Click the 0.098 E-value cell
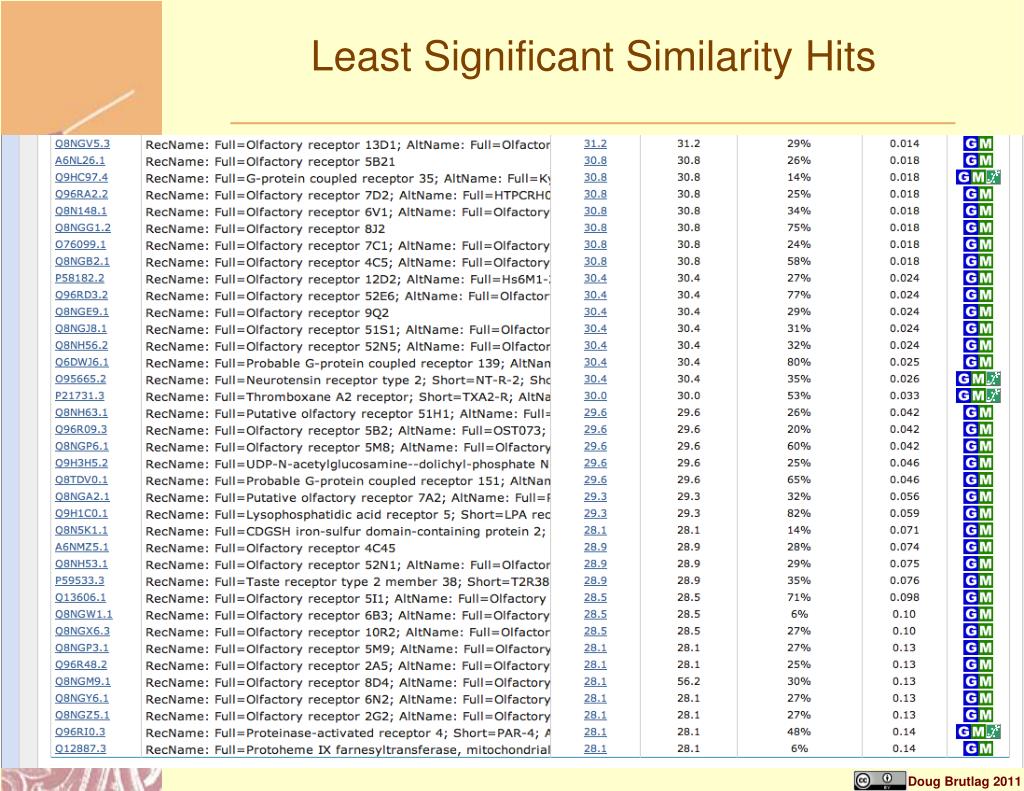 pos(904,597)
